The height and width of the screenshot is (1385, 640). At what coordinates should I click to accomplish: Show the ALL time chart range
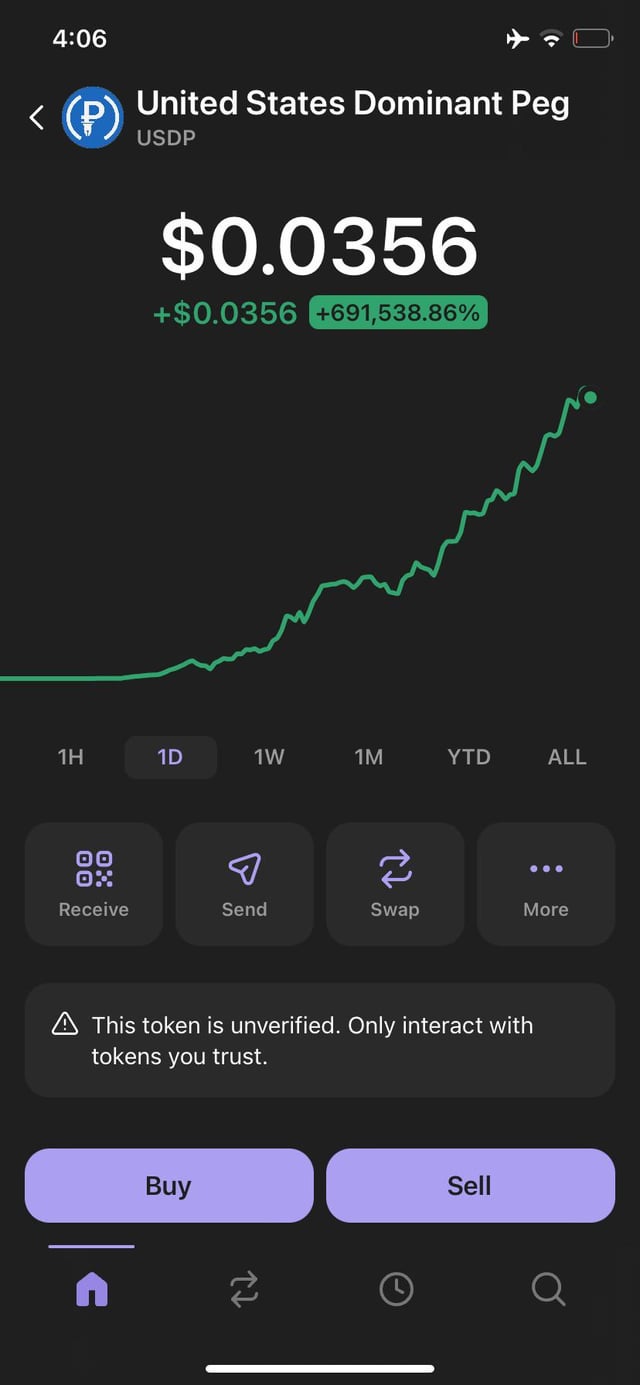(567, 757)
